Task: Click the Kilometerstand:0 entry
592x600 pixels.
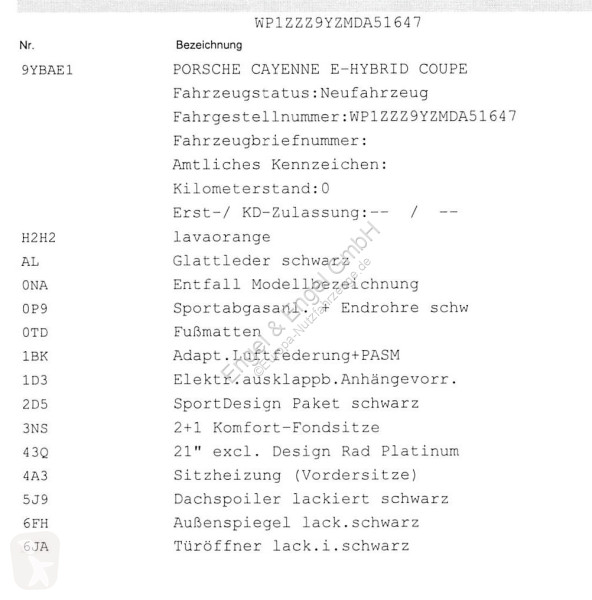Action: pyautogui.click(x=251, y=189)
